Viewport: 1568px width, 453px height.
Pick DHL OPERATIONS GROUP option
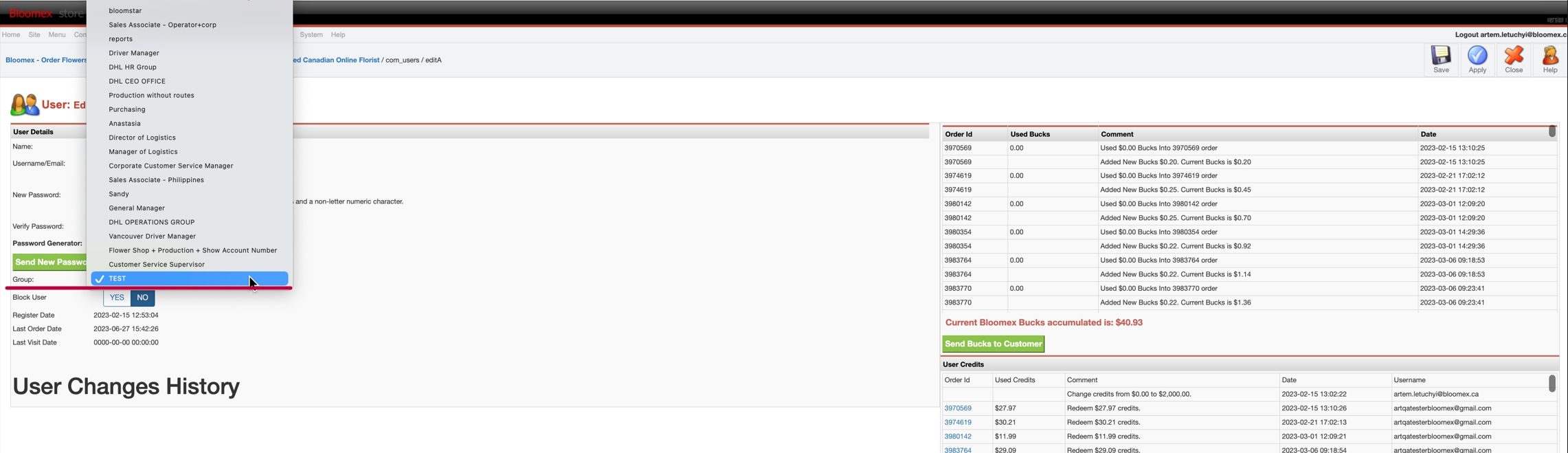click(x=152, y=222)
